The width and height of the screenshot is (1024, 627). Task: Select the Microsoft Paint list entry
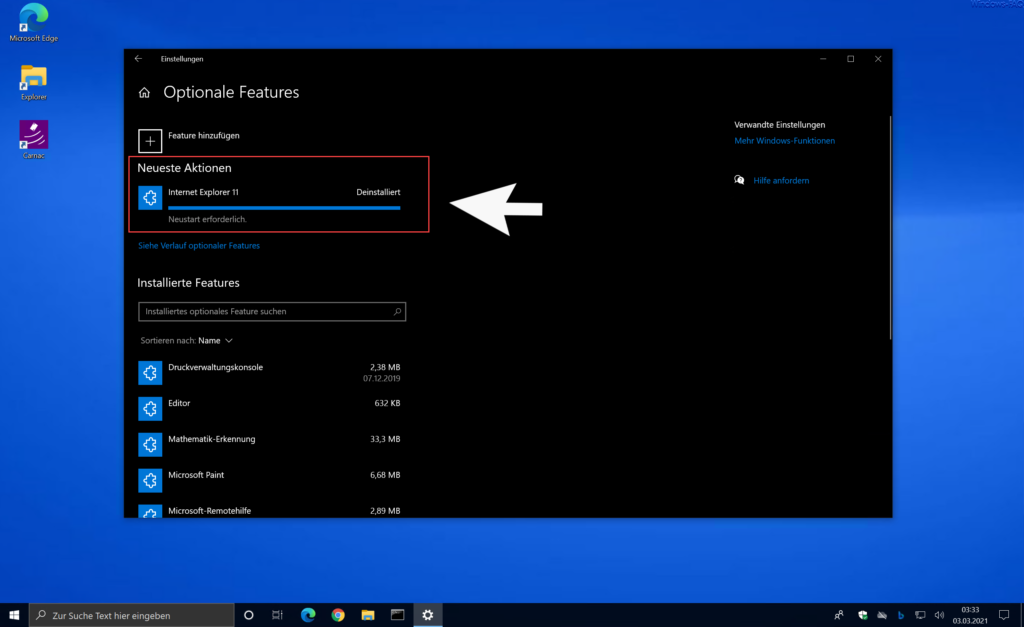pos(270,480)
